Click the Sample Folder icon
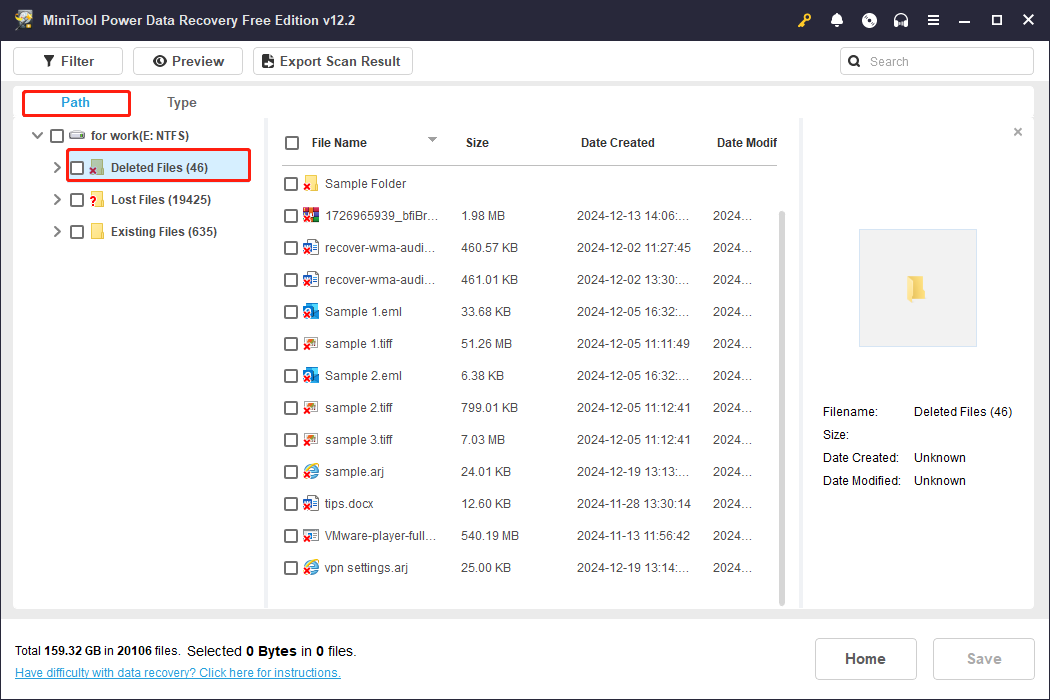 coord(310,184)
